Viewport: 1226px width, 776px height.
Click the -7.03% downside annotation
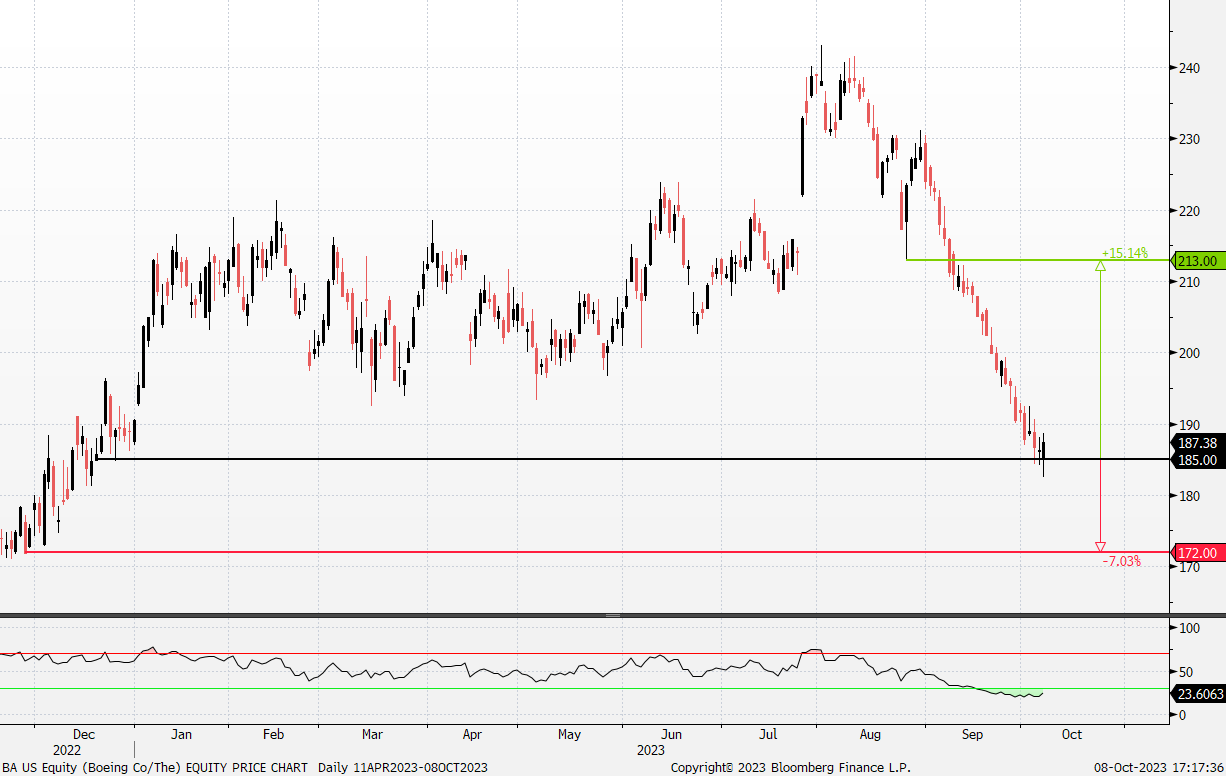[x=1121, y=562]
